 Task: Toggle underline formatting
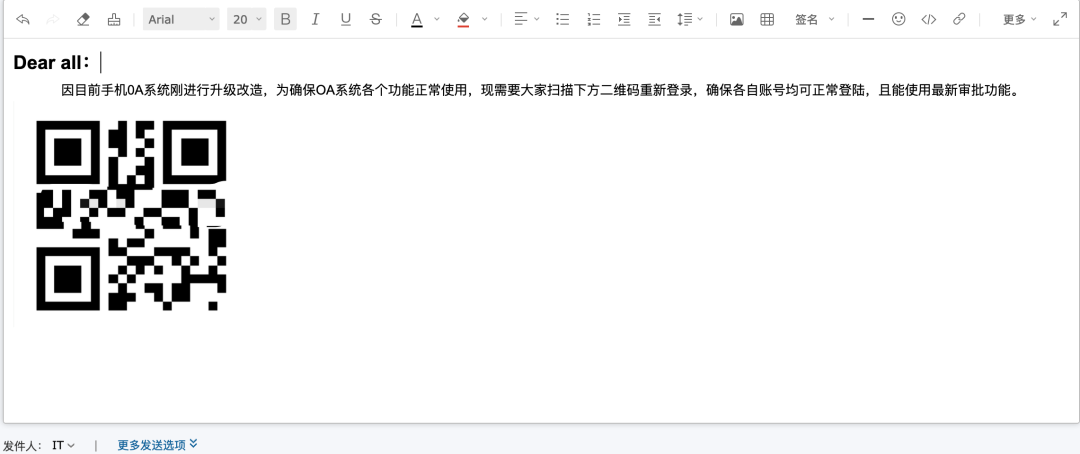346,19
